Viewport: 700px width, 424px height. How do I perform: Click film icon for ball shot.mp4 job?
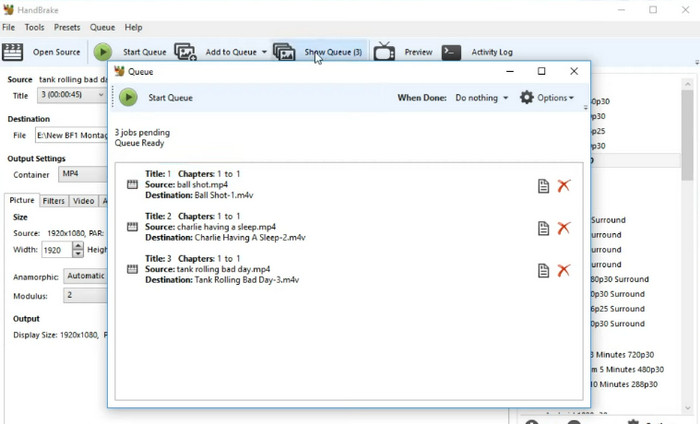tap(132, 184)
